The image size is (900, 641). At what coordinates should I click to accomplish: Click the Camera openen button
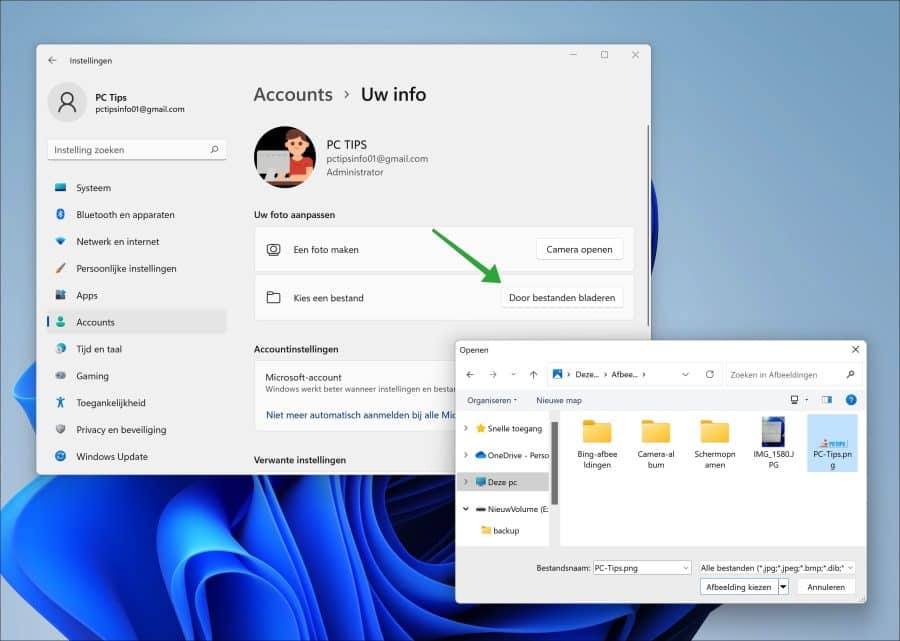579,250
